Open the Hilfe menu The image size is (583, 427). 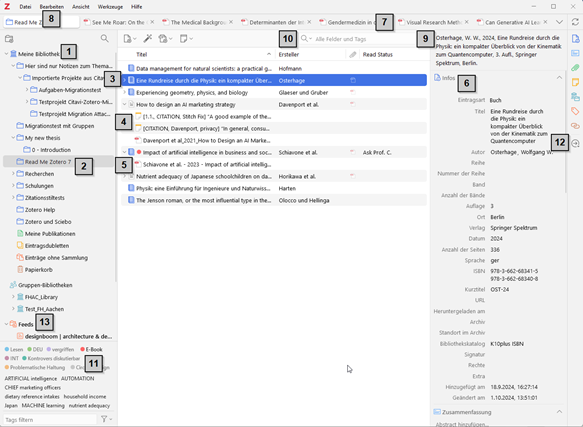tap(136, 7)
